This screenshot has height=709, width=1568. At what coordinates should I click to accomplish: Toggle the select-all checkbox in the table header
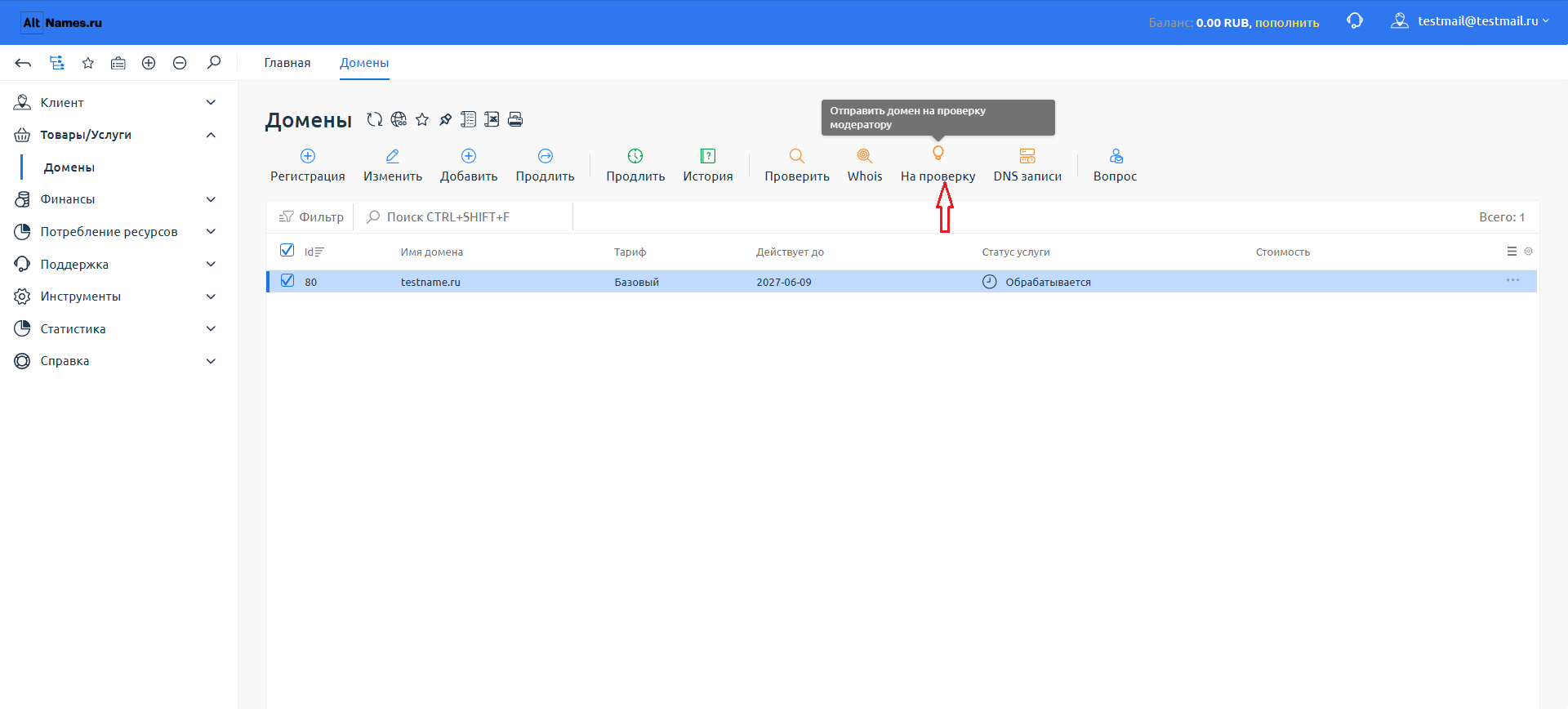click(287, 250)
